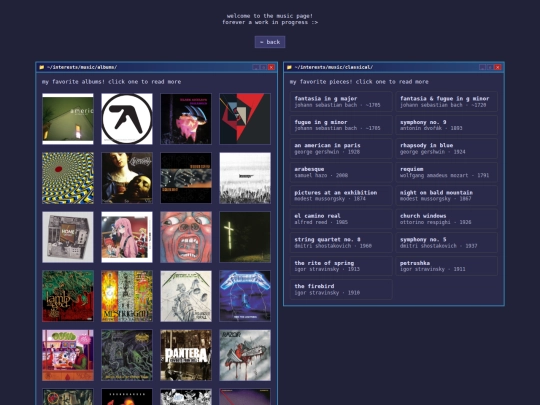Open the pink-haired anime girl album cover
The width and height of the screenshot is (540, 405).
(127, 237)
